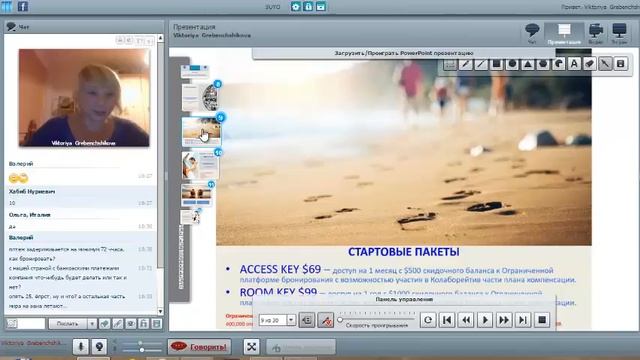Switch to the Presentation tab
640x360 pixels.
(x=564, y=33)
